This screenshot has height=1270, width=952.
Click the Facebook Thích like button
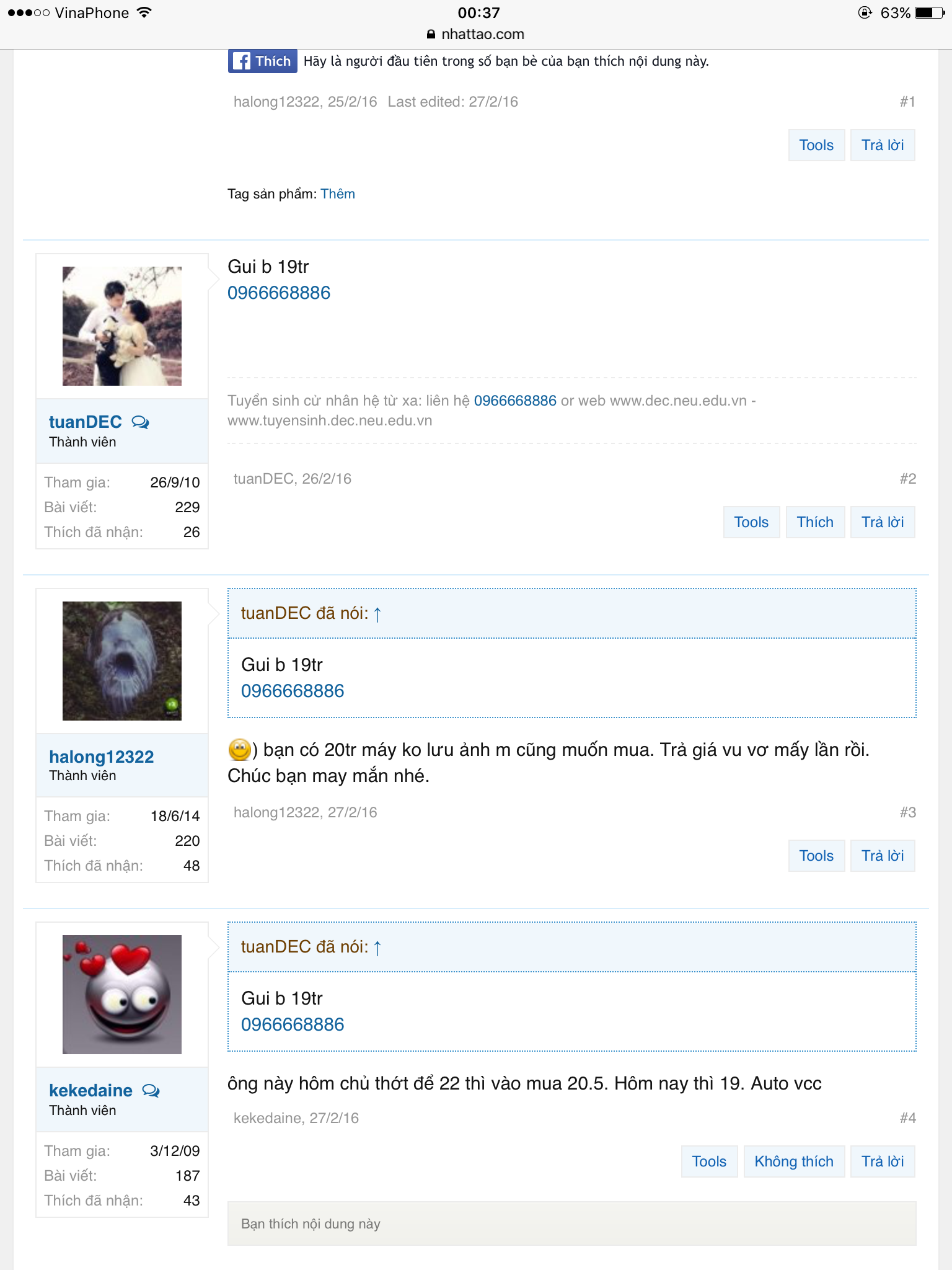click(262, 61)
